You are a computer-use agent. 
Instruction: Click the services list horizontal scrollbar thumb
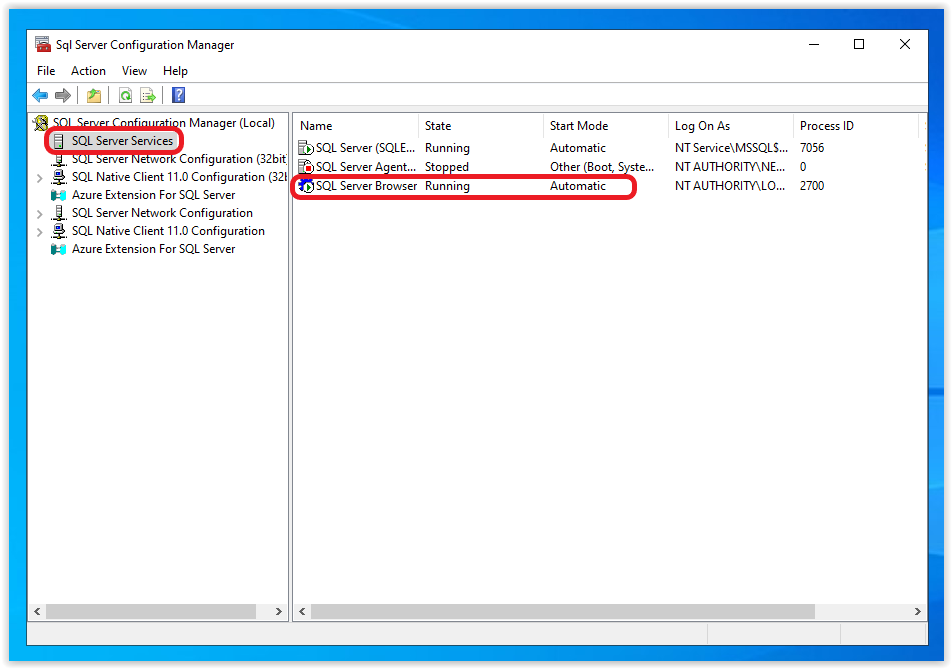pos(563,611)
